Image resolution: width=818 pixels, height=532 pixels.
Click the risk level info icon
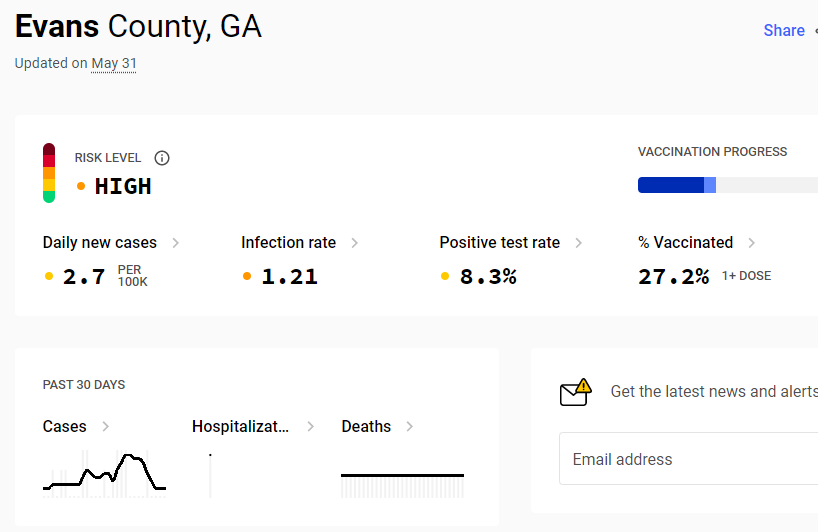click(162, 158)
